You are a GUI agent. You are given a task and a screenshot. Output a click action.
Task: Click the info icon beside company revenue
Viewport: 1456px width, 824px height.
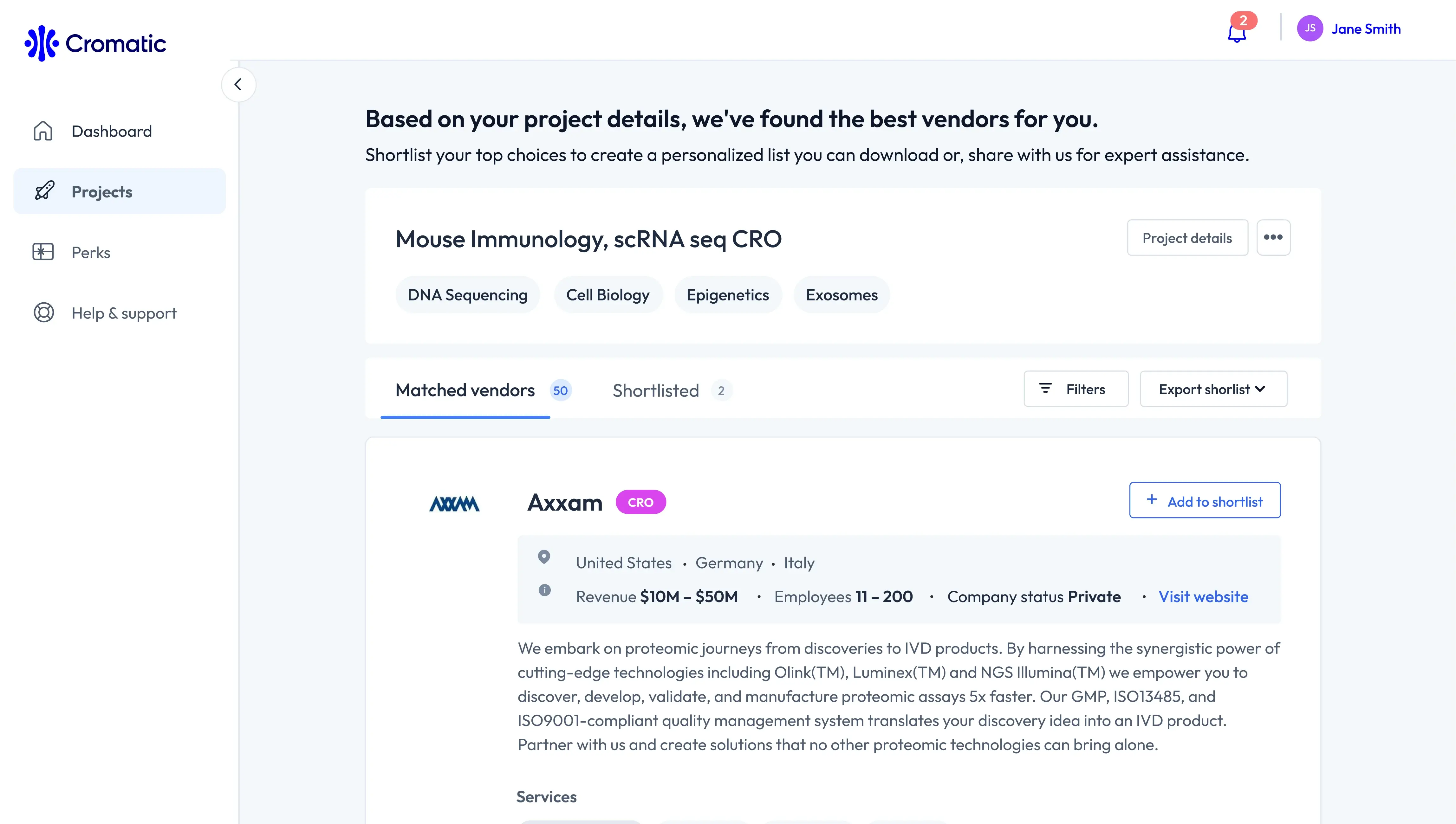[545, 590]
